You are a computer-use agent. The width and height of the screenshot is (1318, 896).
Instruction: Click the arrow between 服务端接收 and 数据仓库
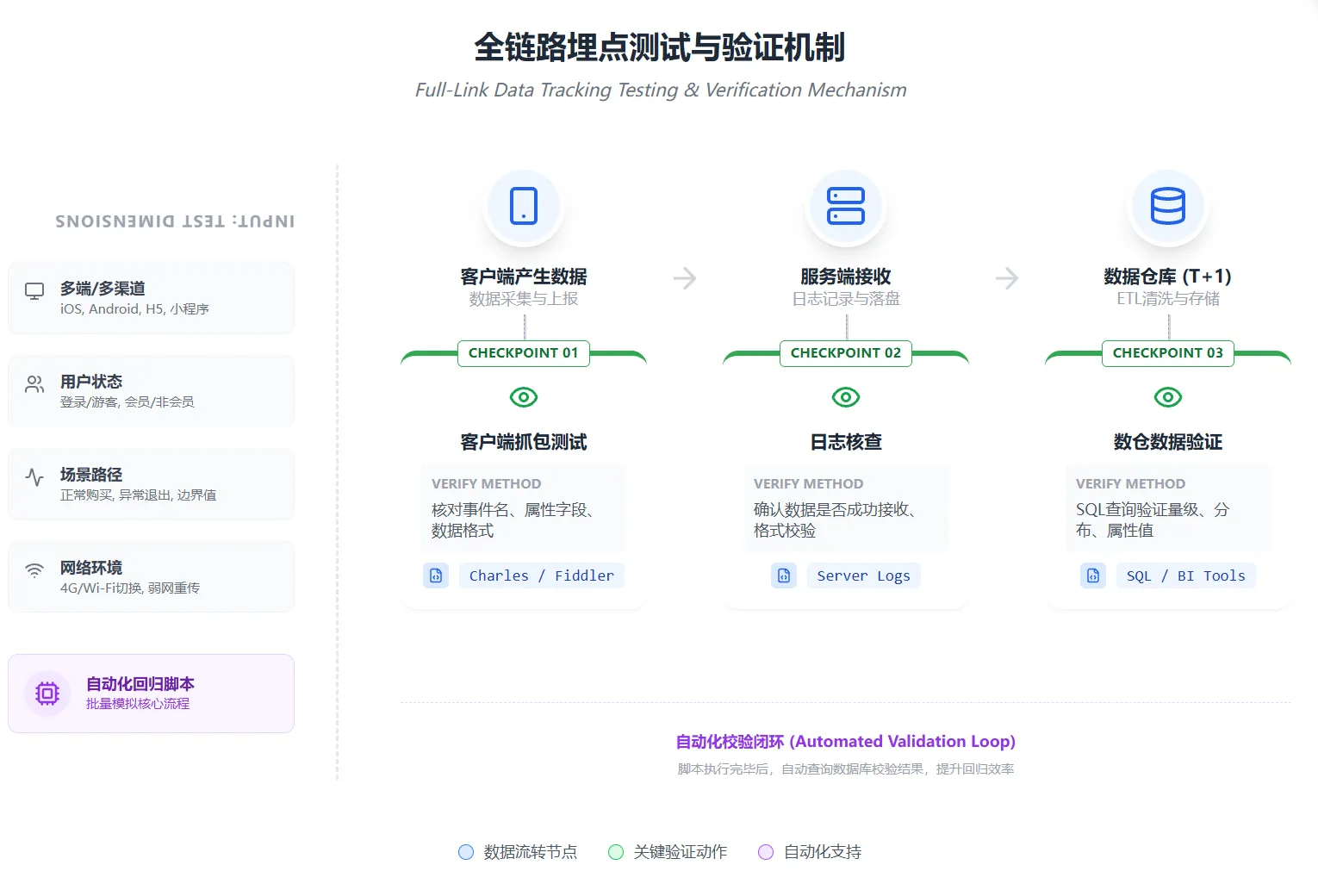click(x=1007, y=277)
